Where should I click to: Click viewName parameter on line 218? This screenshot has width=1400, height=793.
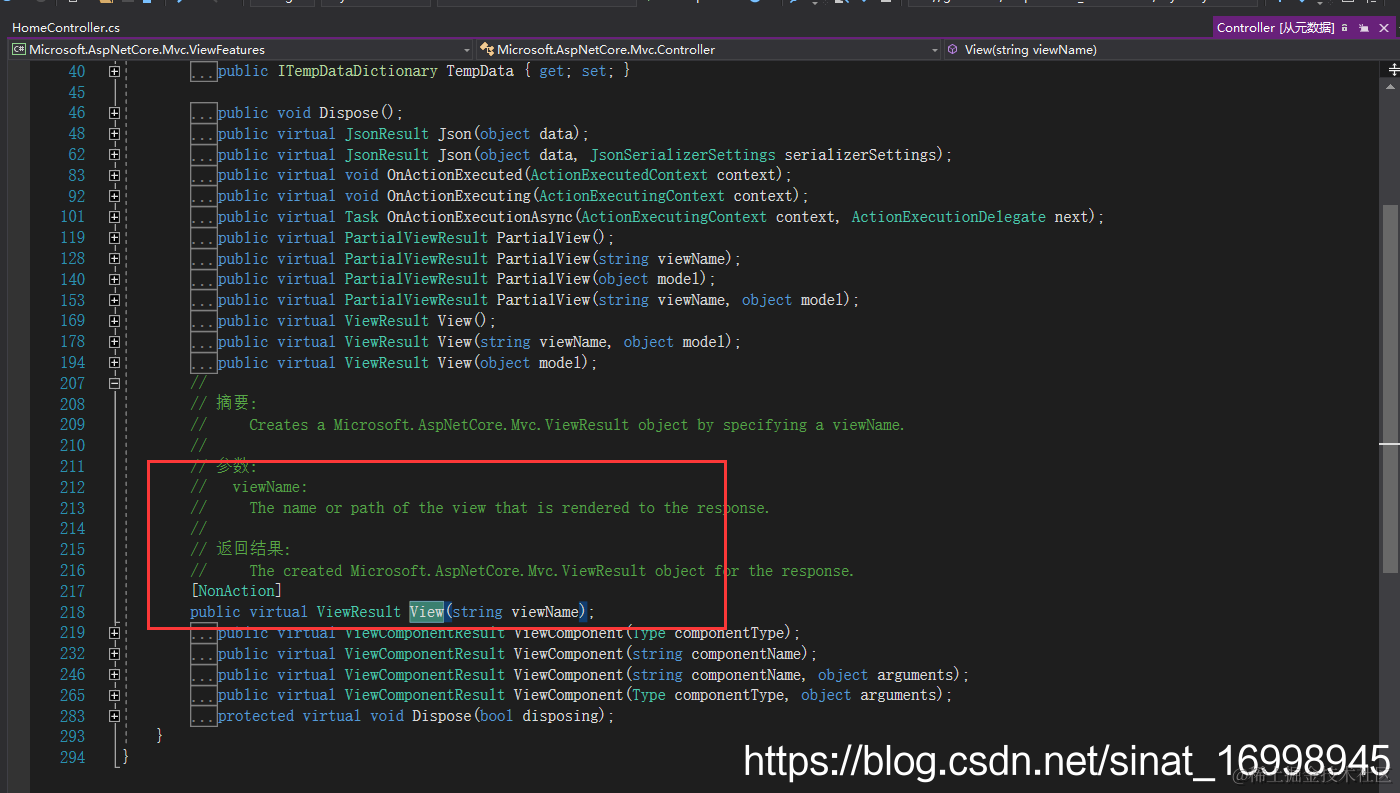click(x=545, y=612)
